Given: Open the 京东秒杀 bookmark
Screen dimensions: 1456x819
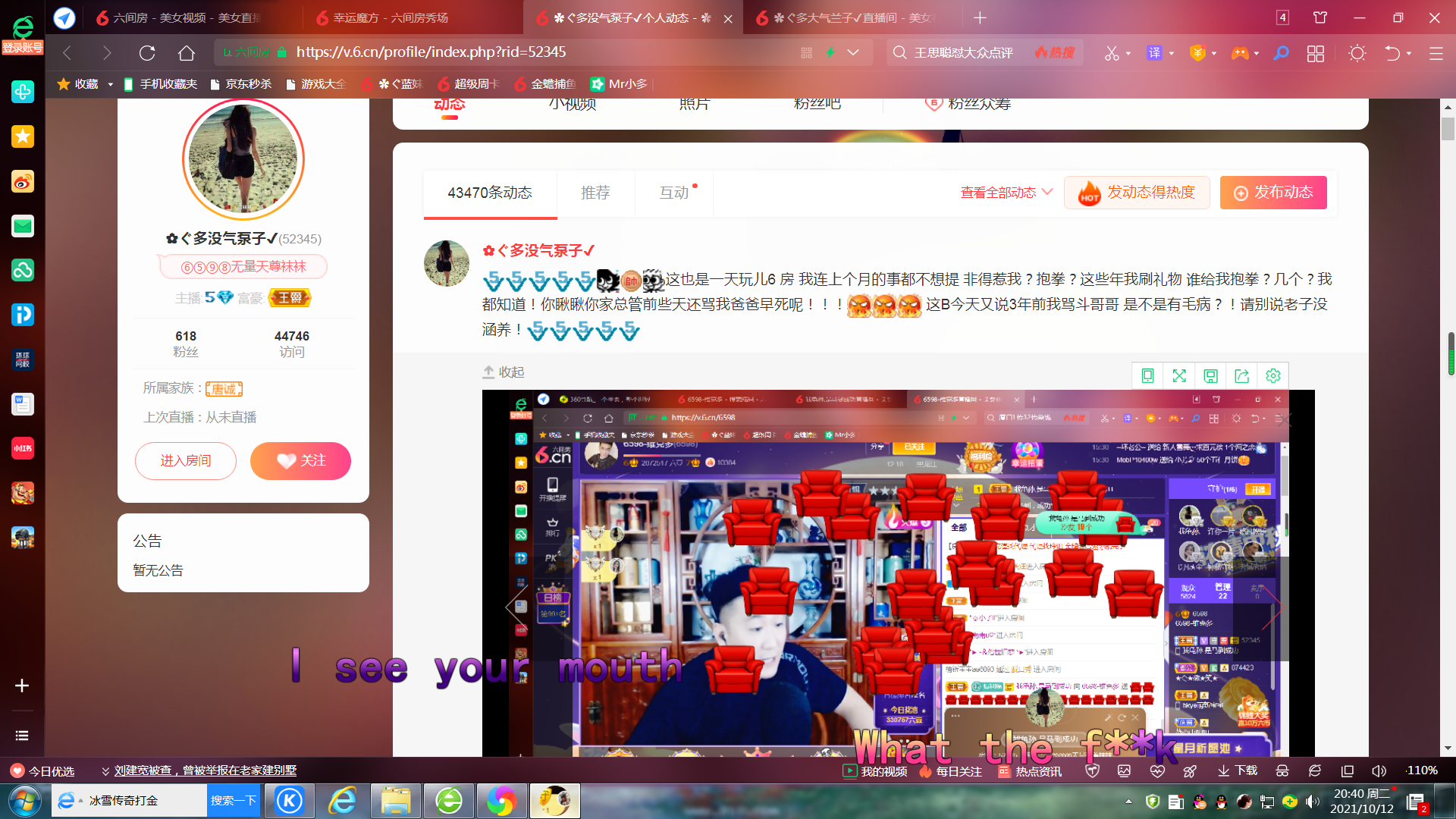Looking at the screenshot, I should (x=240, y=84).
